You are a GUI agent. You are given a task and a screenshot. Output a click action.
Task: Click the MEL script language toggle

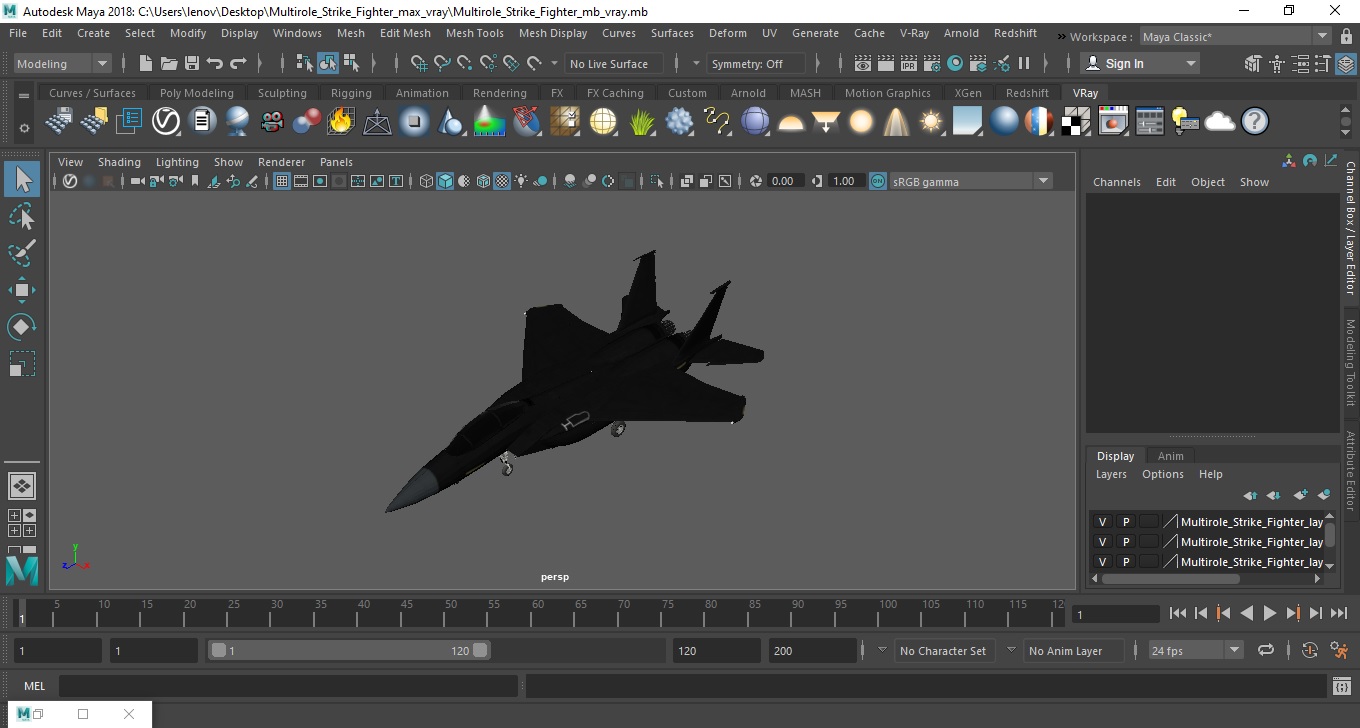coord(34,686)
